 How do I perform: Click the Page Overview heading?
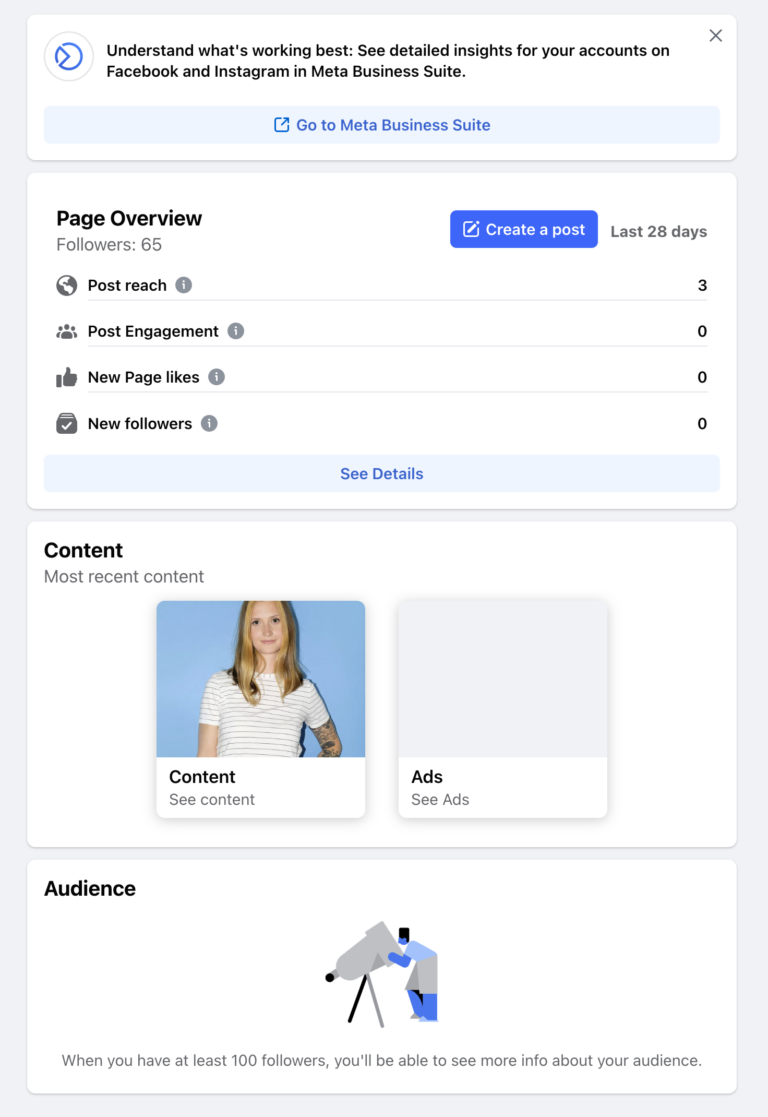pos(129,218)
